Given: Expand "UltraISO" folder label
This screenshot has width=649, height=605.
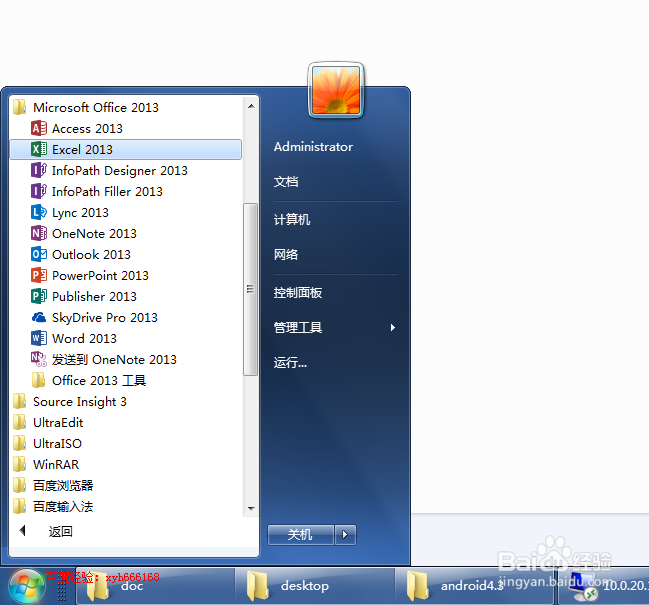Looking at the screenshot, I should click(58, 444).
